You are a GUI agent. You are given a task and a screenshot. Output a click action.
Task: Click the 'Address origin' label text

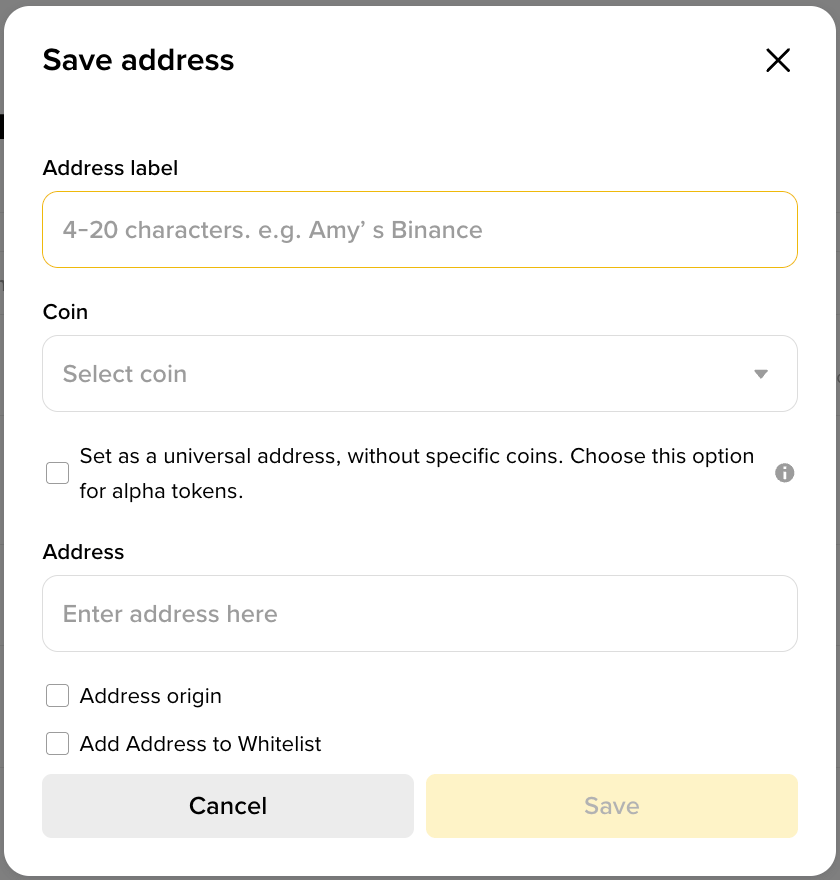(x=151, y=696)
